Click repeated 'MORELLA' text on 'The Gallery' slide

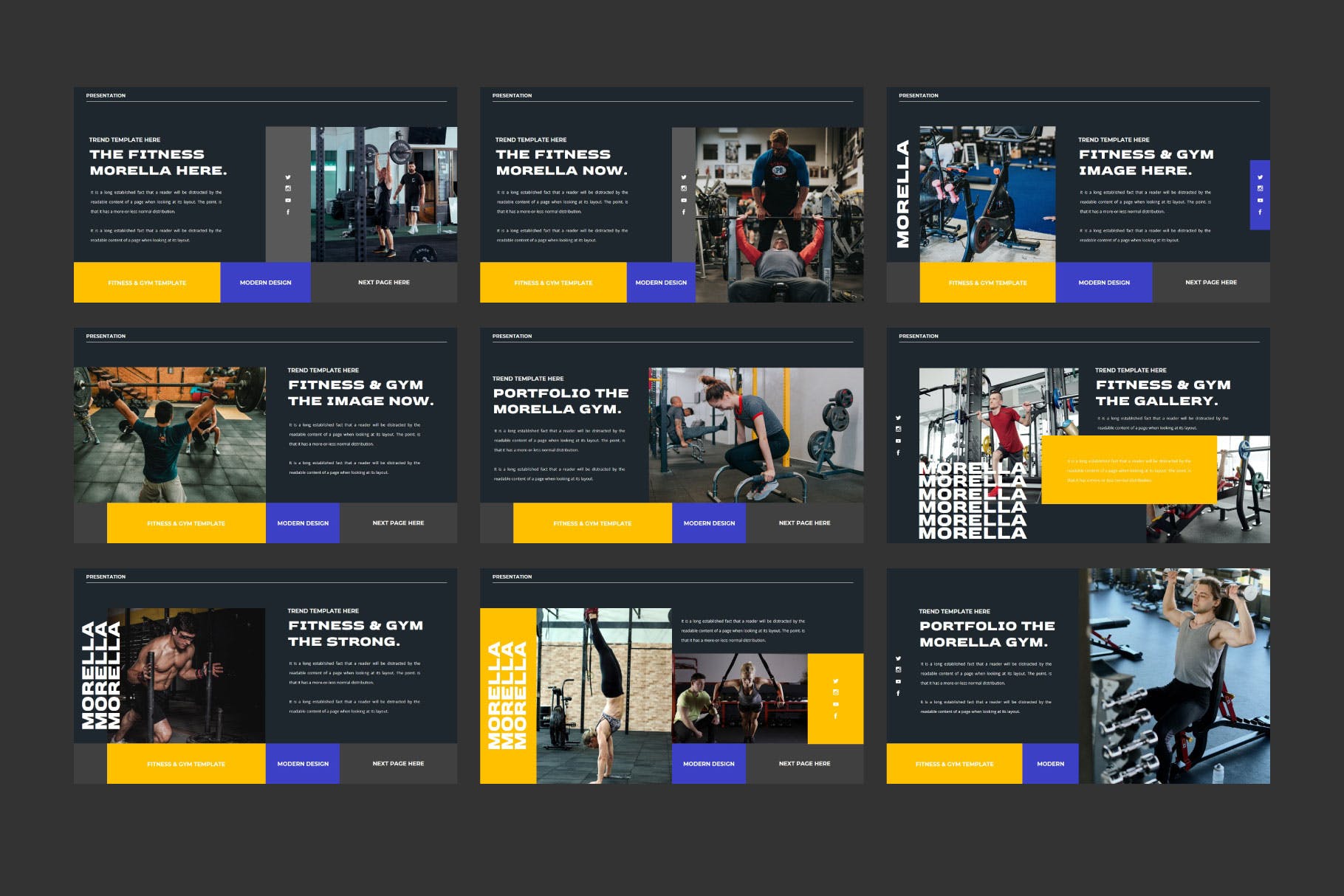[973, 500]
